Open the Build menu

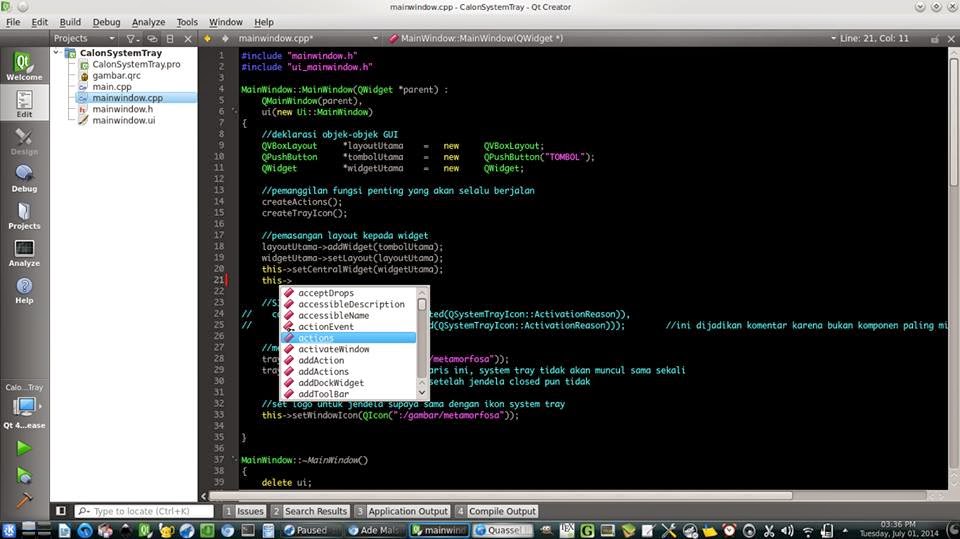(70, 22)
